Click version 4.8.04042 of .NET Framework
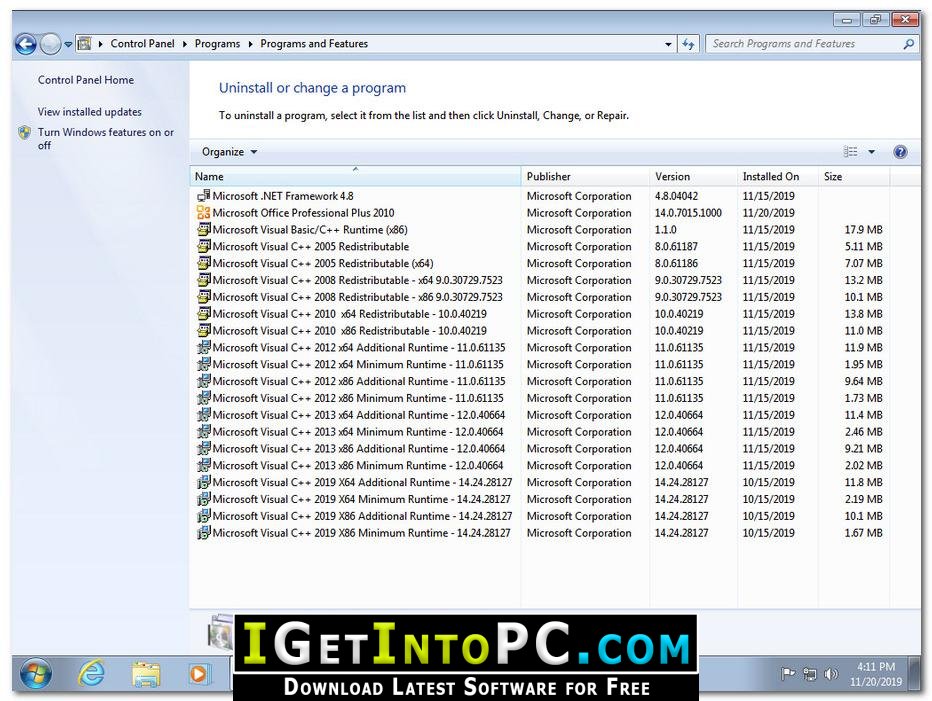This screenshot has width=932, height=701. click(x=676, y=196)
